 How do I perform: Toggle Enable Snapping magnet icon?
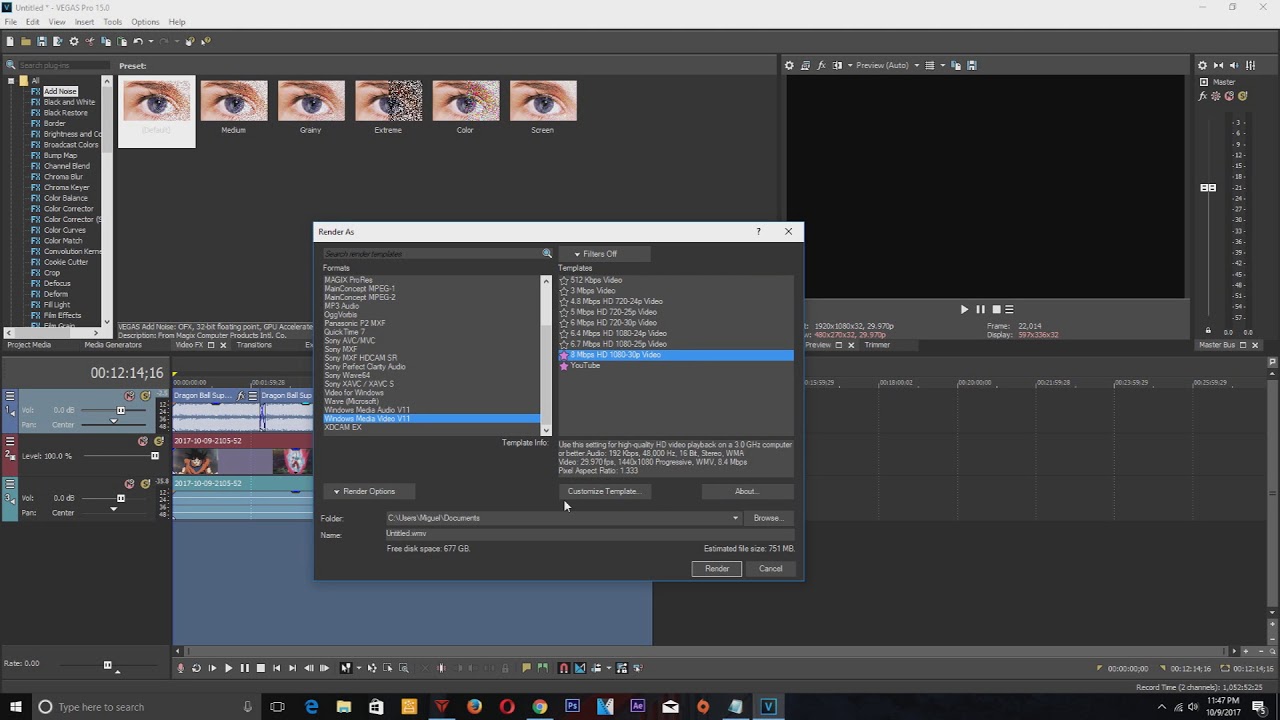click(563, 668)
